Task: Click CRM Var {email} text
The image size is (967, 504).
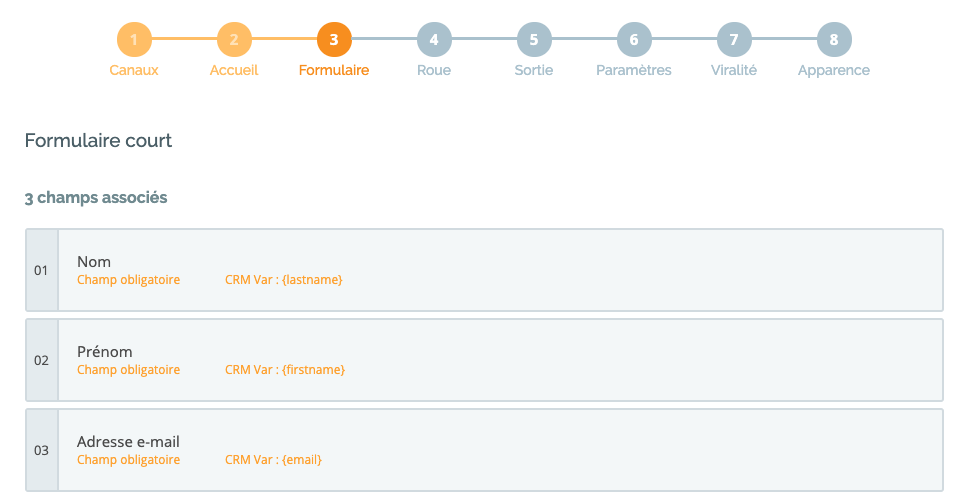Action: pos(273,460)
